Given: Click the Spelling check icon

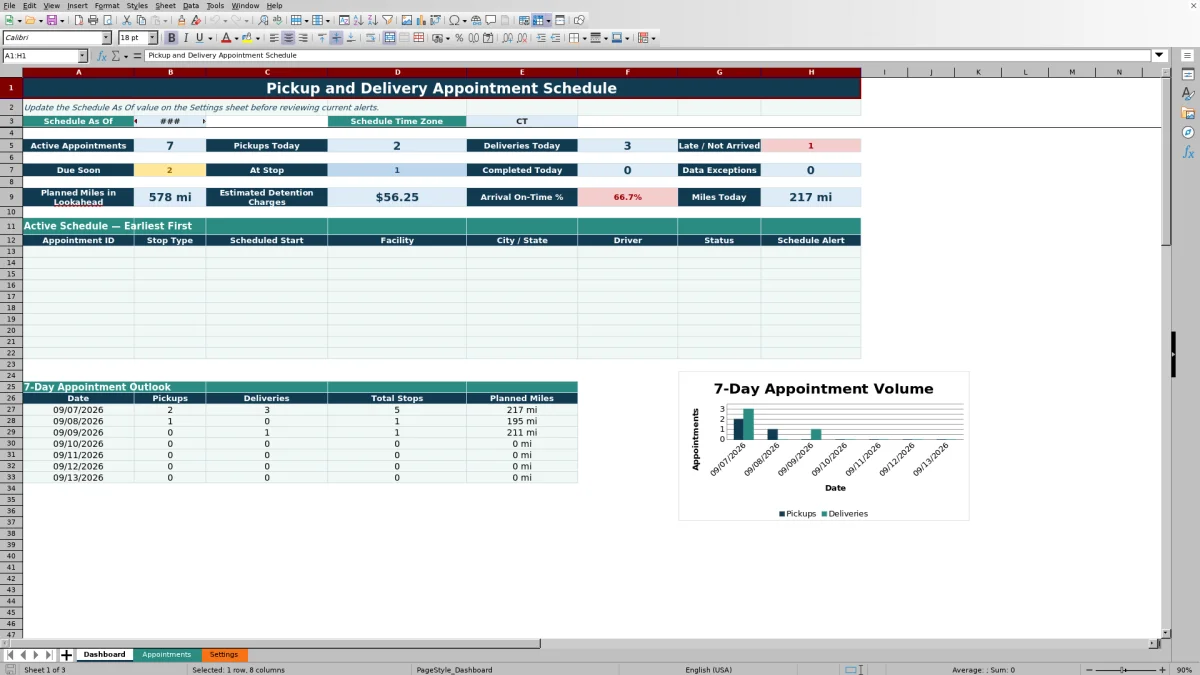Looking at the screenshot, I should coord(277,20).
